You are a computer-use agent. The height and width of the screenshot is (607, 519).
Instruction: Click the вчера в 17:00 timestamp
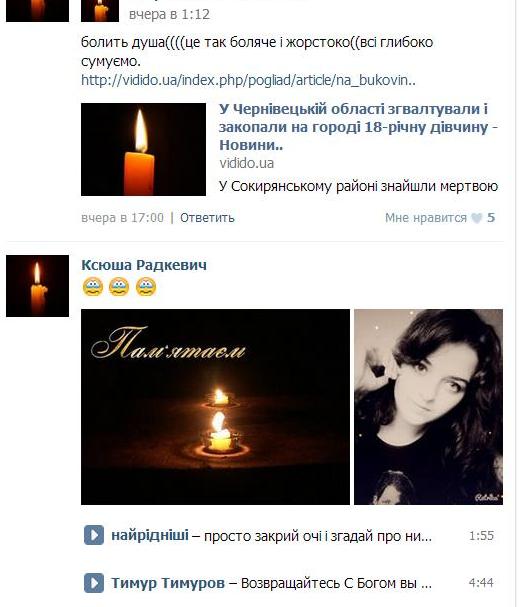coord(122,218)
